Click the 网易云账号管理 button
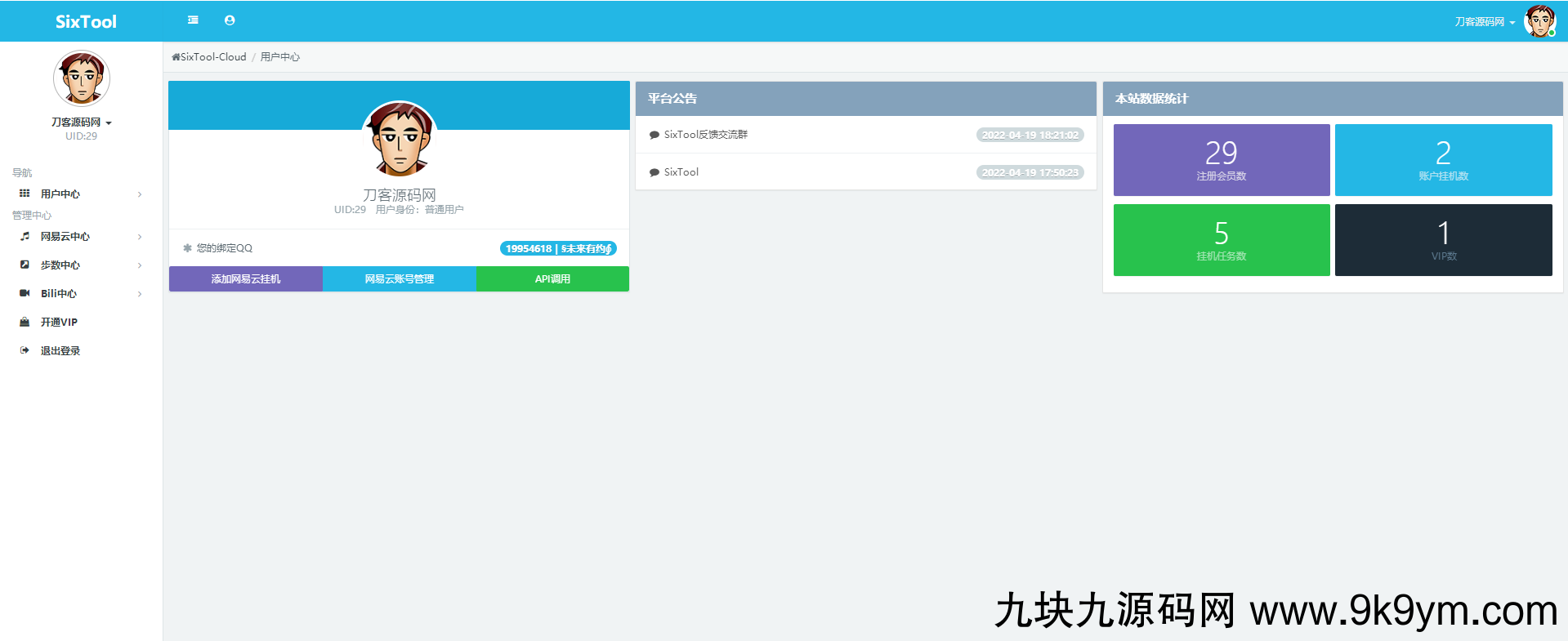The image size is (1568, 641). tap(399, 279)
